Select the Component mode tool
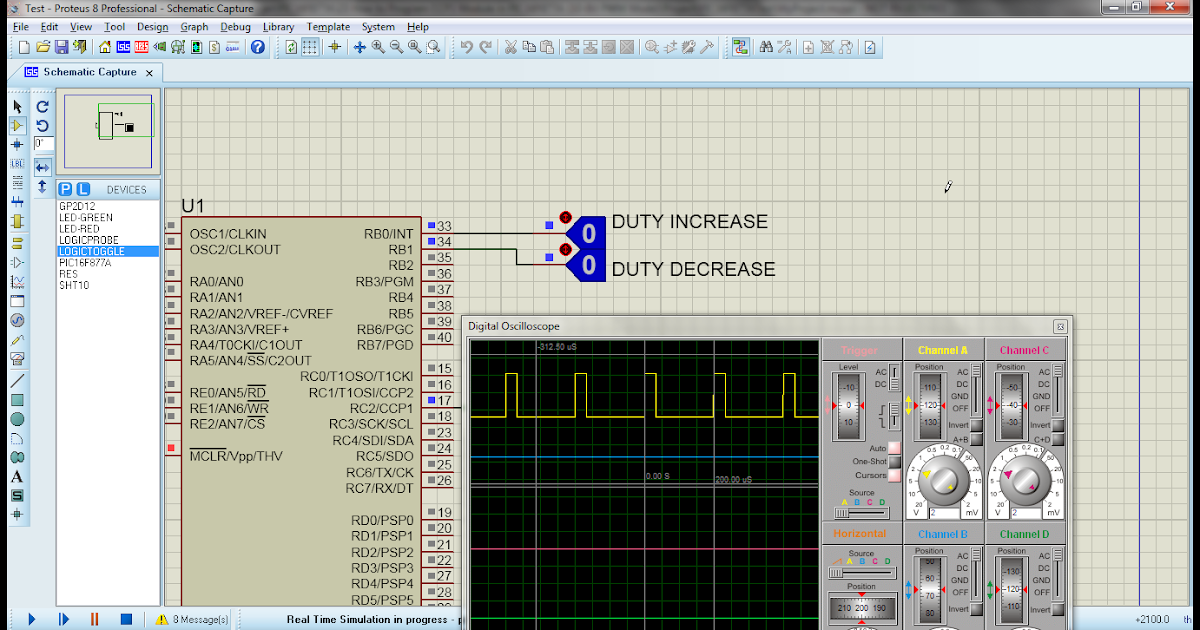1200x630 pixels. (x=17, y=124)
